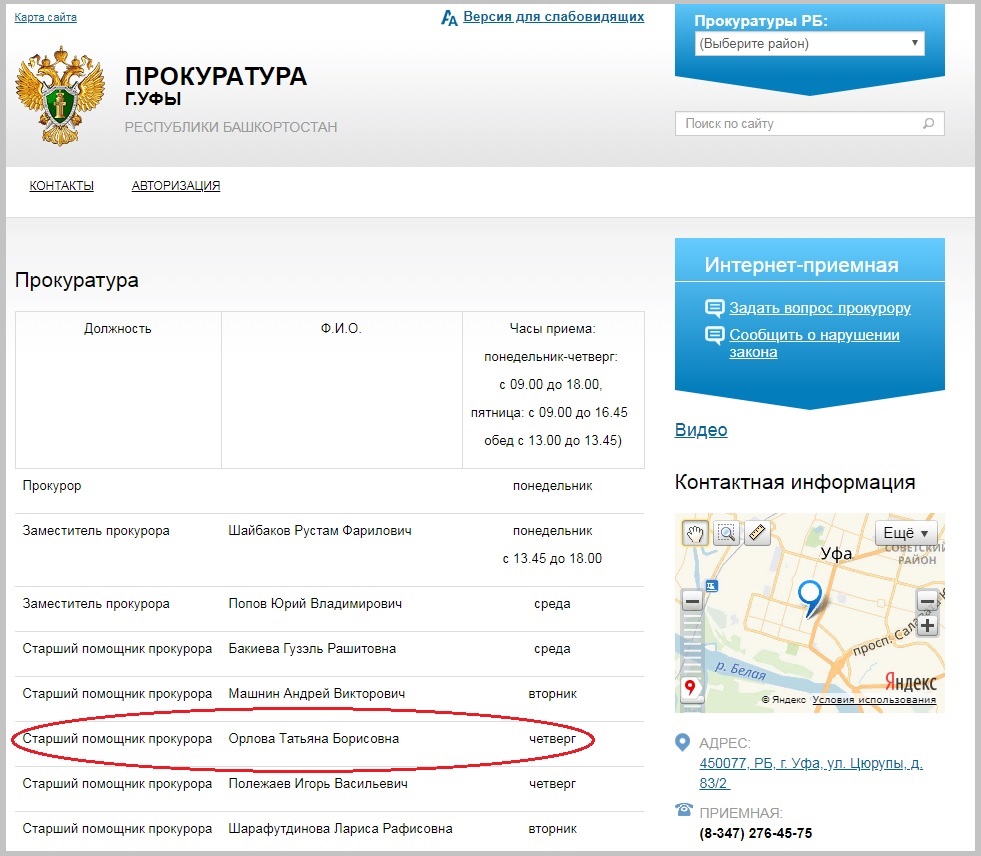The height and width of the screenshot is (856, 981).
Task: Click the minus button atop the zoom slider
Action: [692, 602]
